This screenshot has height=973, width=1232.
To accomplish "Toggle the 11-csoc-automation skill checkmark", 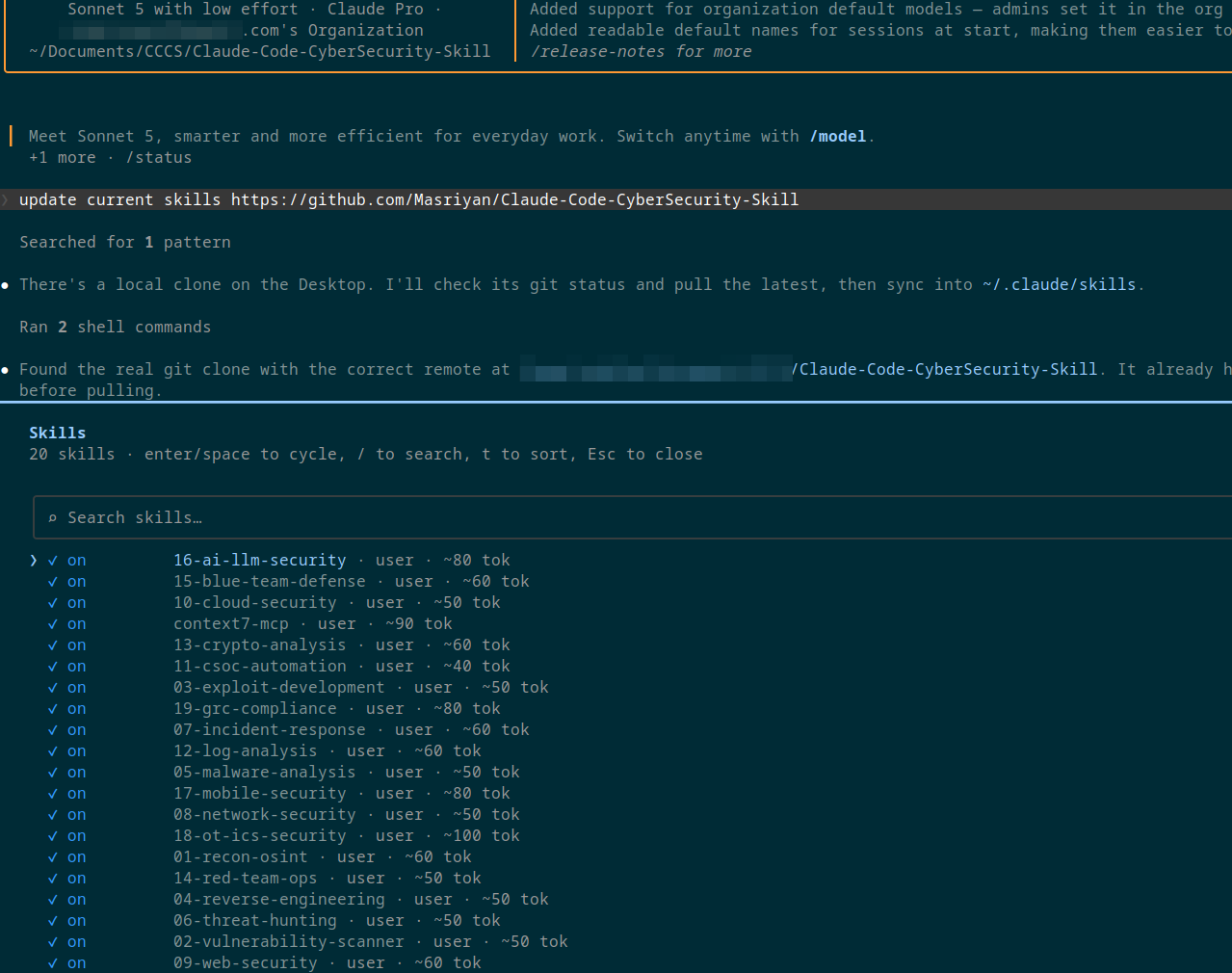I will (53, 667).
